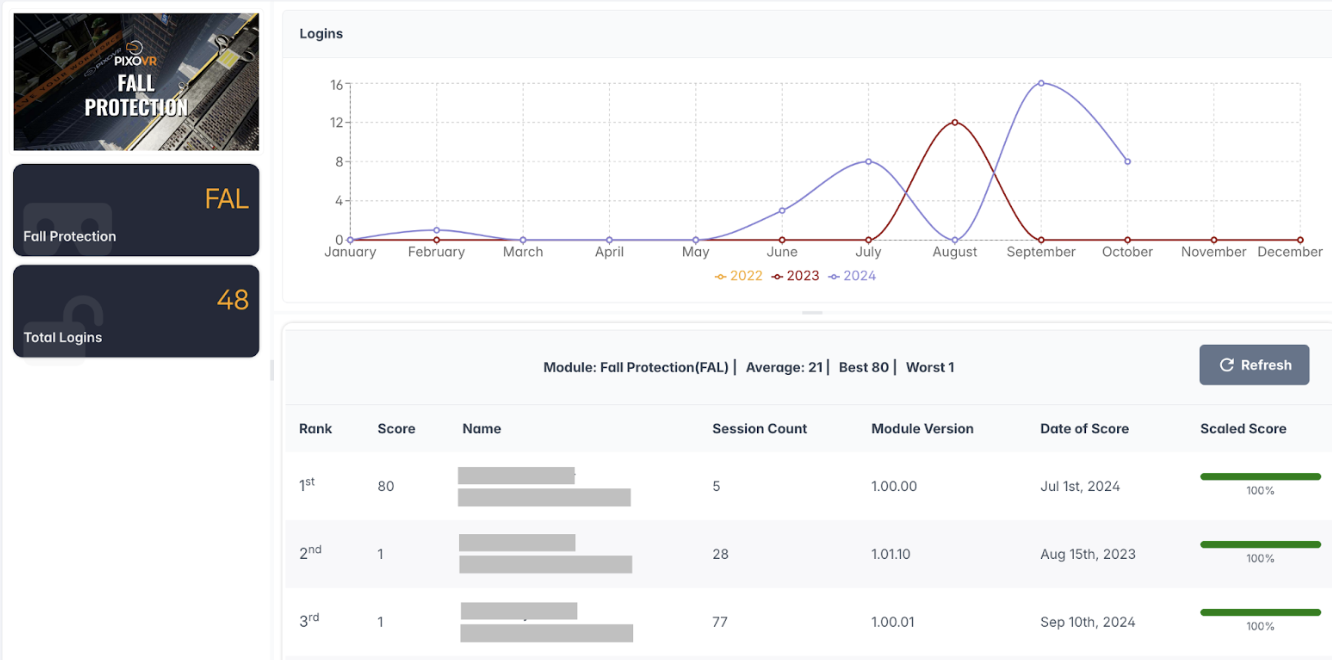Click the 2024 data point for June
1332x662 pixels.
coord(782,211)
